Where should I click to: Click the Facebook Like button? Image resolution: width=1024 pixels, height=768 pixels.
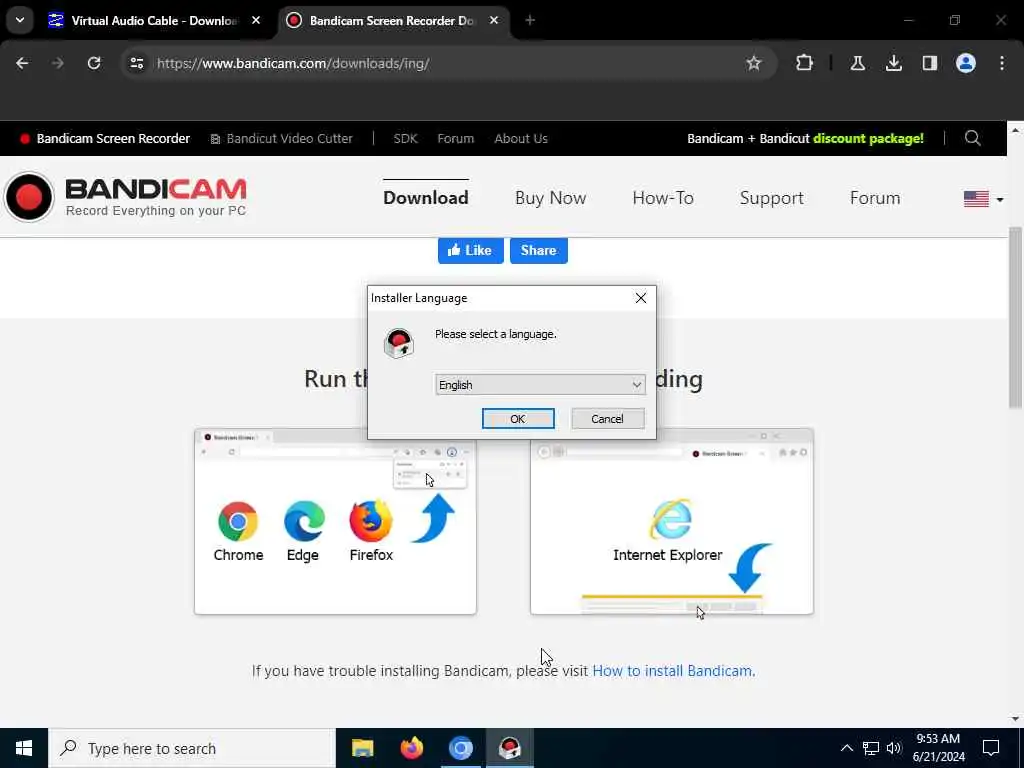(x=471, y=250)
